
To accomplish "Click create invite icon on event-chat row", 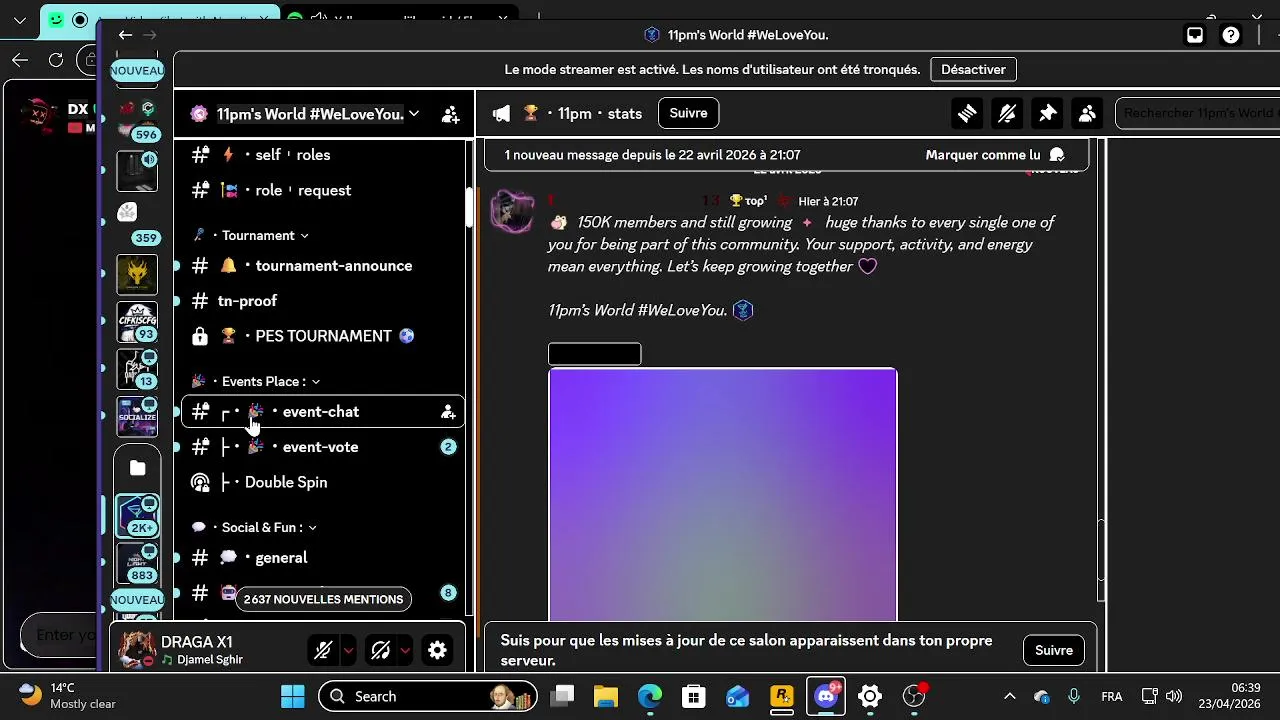I will point(448,412).
